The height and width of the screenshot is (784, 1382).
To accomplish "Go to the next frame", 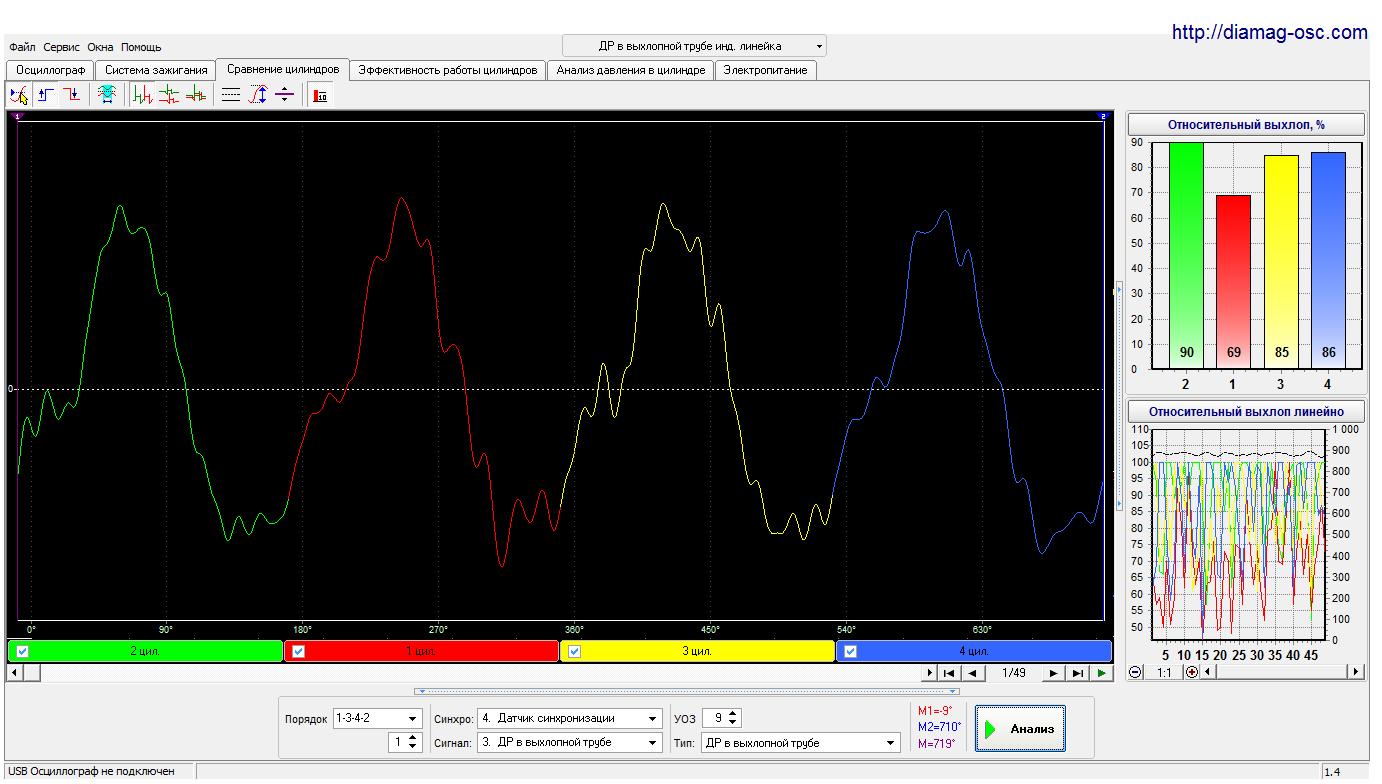I will click(x=1053, y=673).
